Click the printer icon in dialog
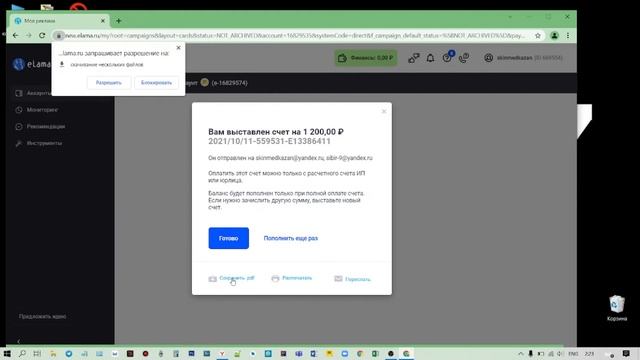This screenshot has height=360, width=640. pyautogui.click(x=275, y=278)
